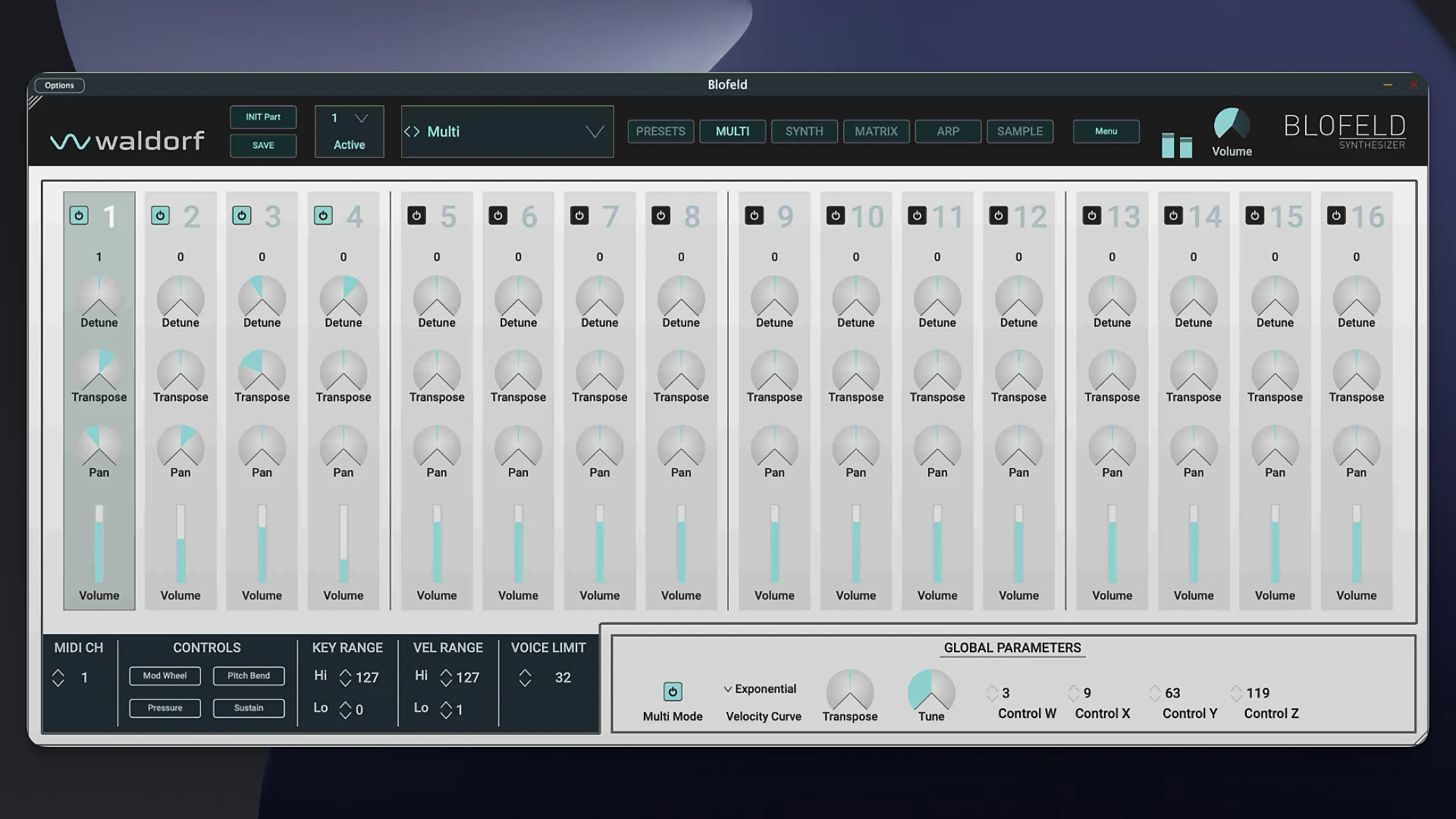The width and height of the screenshot is (1456, 819).
Task: Click the part 2 Pan knob
Action: pyautogui.click(x=180, y=447)
